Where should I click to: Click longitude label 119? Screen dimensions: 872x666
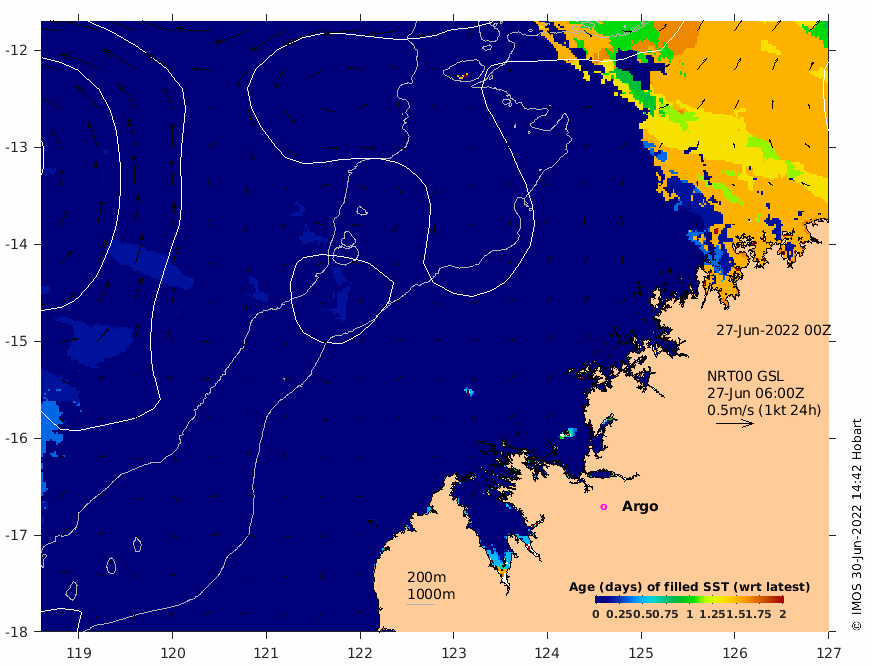coord(78,652)
